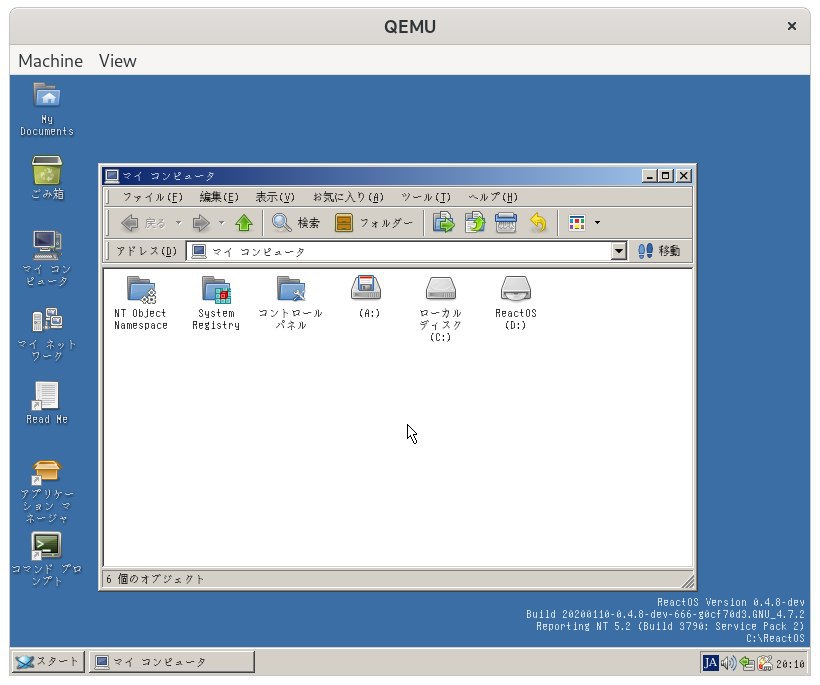
Task: Click JA language indicator in tray
Action: coord(710,663)
